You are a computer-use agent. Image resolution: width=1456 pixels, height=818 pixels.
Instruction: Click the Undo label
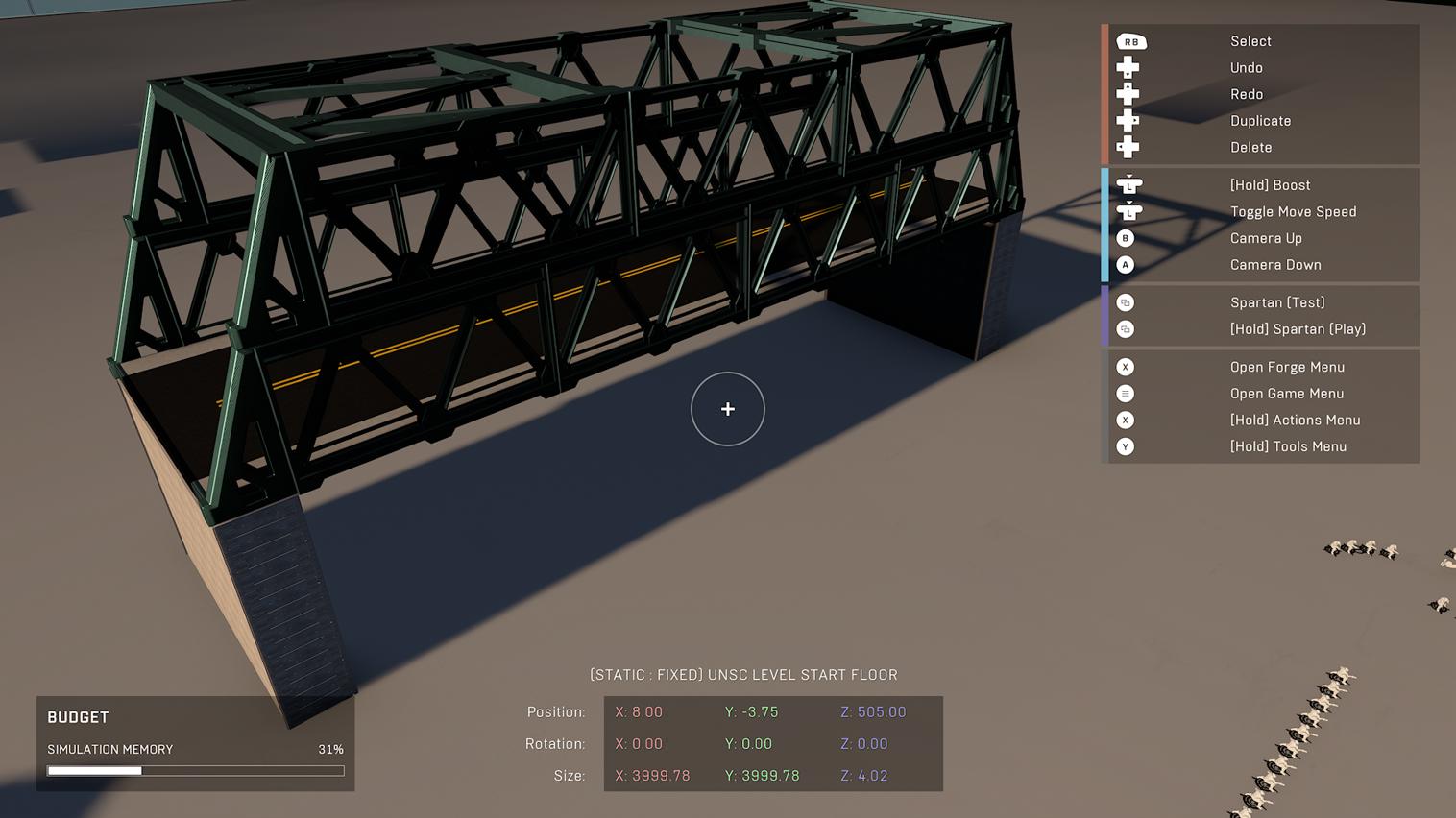[x=1247, y=67]
